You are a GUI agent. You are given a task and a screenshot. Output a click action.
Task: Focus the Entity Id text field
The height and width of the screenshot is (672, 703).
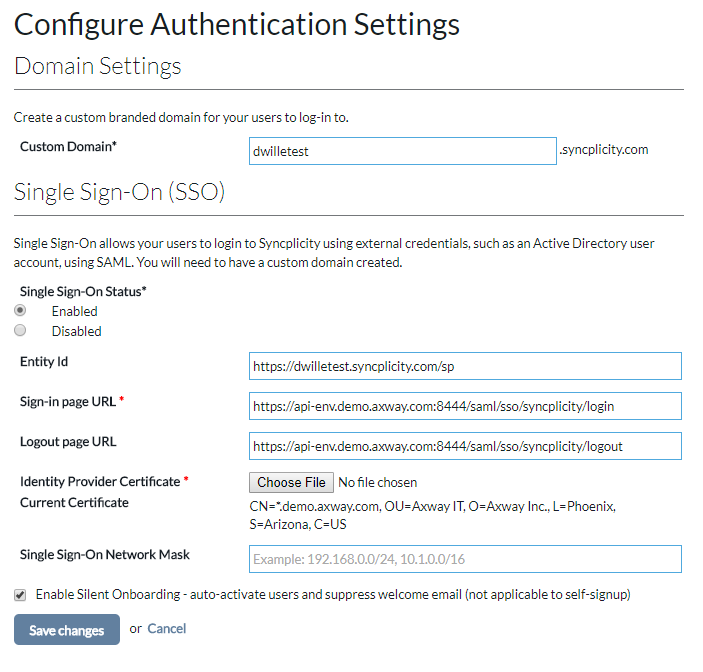[465, 366]
